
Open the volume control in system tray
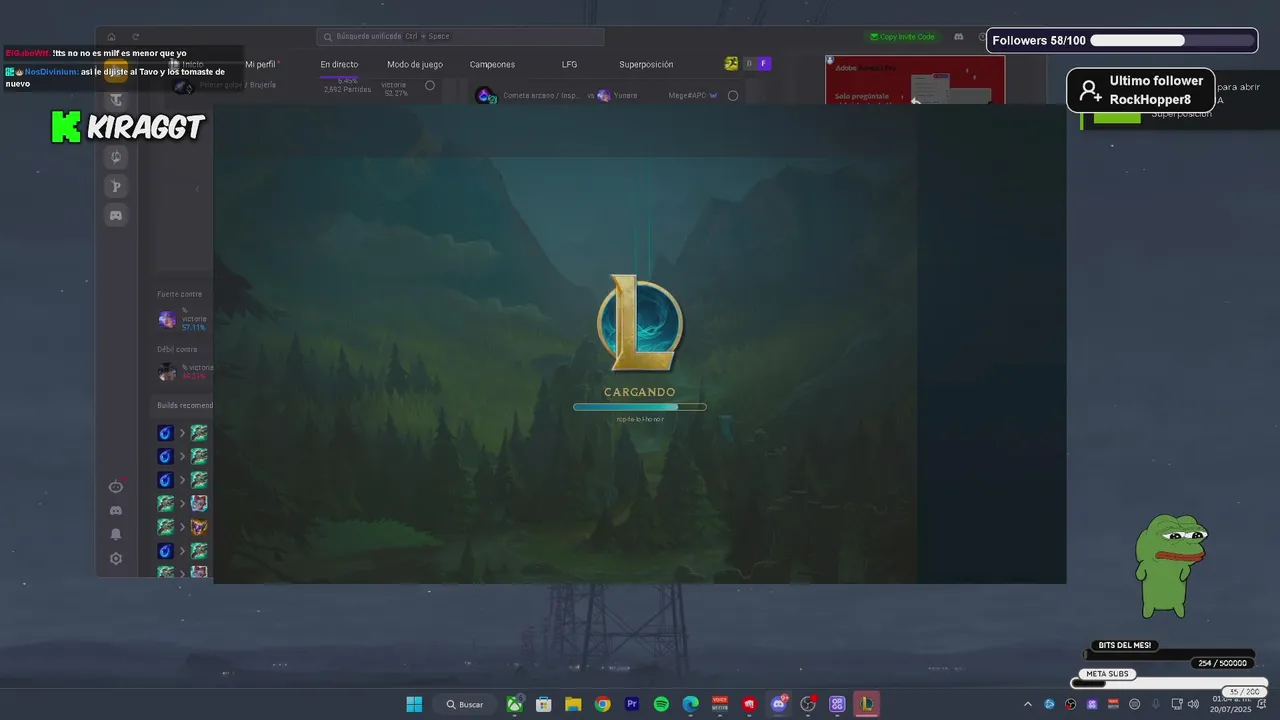pyautogui.click(x=1193, y=704)
